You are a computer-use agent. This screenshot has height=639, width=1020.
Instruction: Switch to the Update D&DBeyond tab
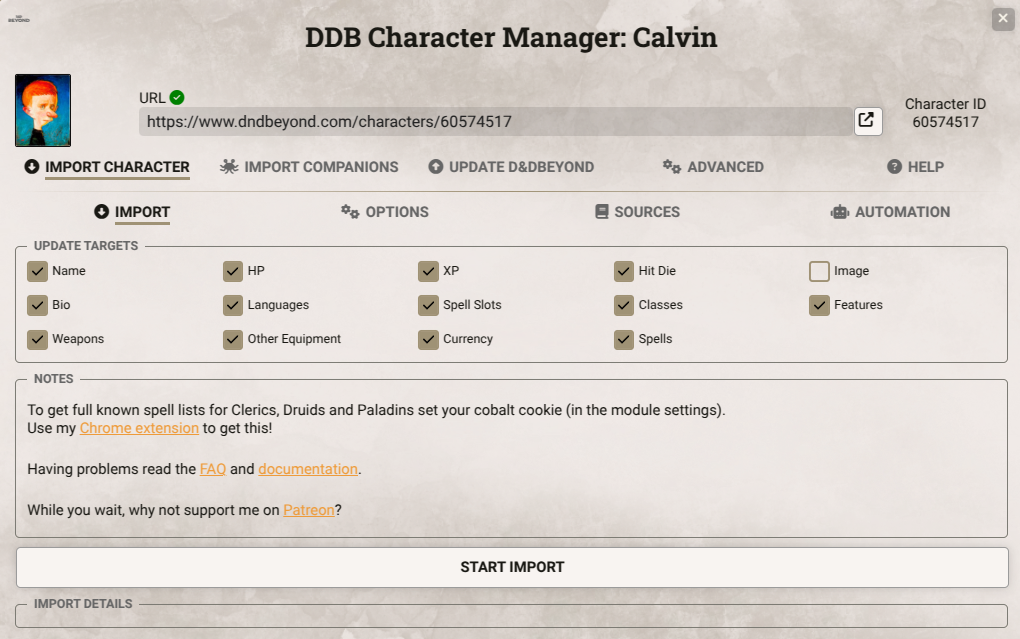point(511,167)
